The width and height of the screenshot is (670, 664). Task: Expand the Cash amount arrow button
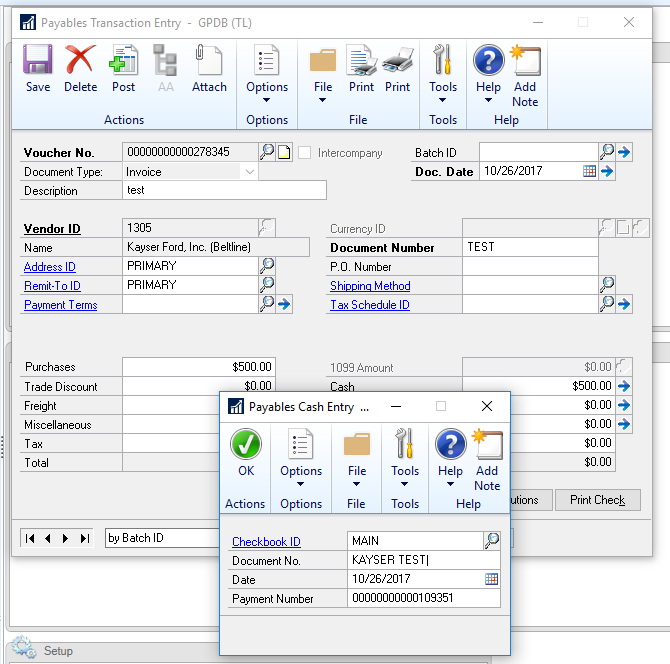[624, 386]
